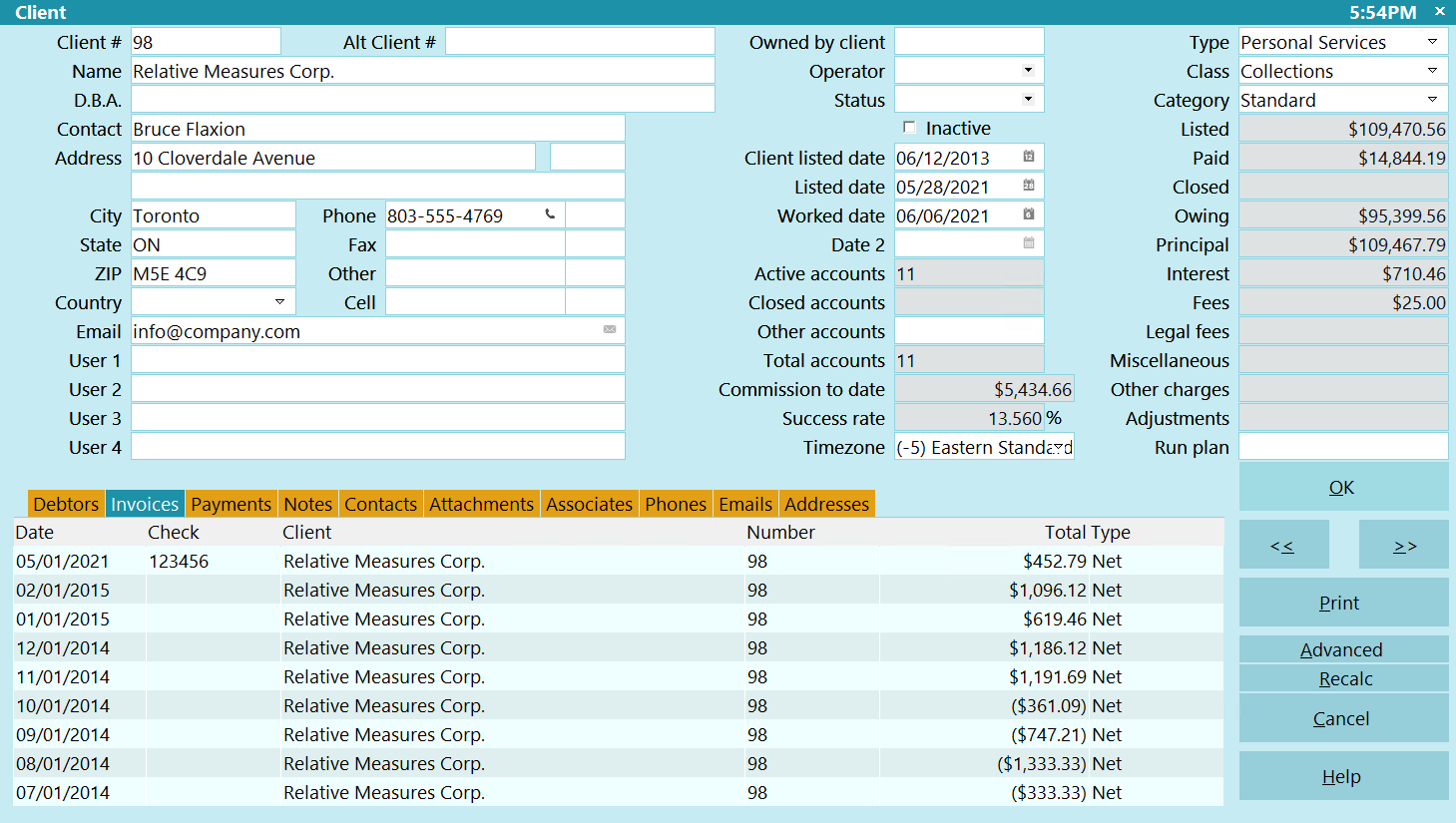Click the Name field
The height and width of the screenshot is (823, 1456).
(423, 71)
